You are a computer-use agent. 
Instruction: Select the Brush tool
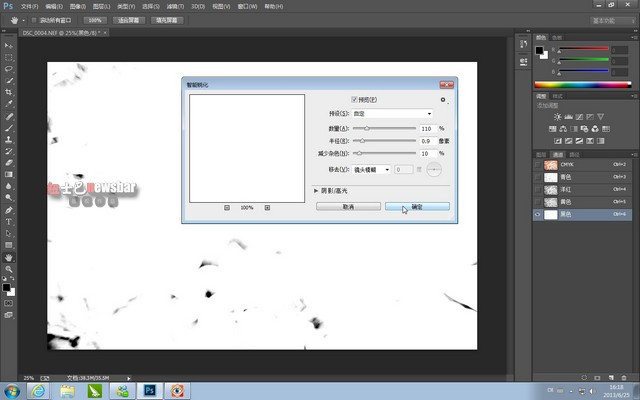point(9,127)
